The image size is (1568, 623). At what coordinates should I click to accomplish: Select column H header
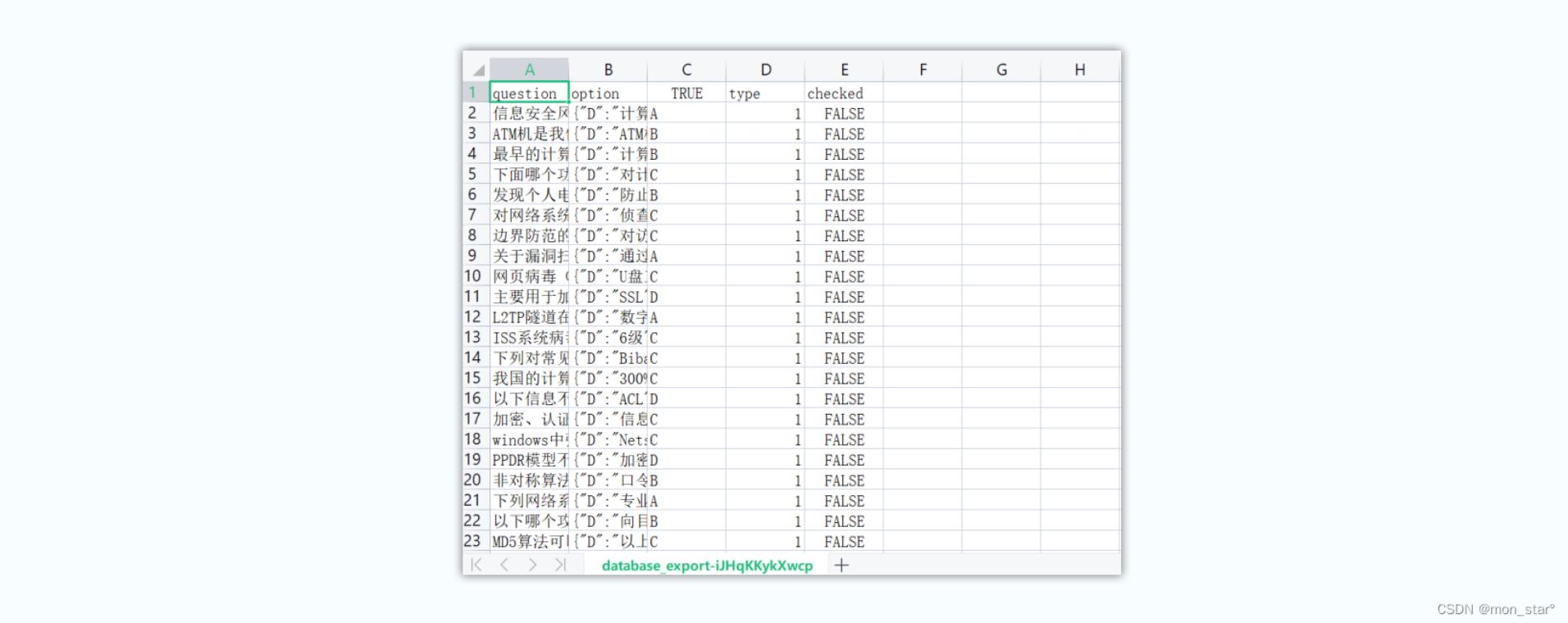pos(1079,70)
